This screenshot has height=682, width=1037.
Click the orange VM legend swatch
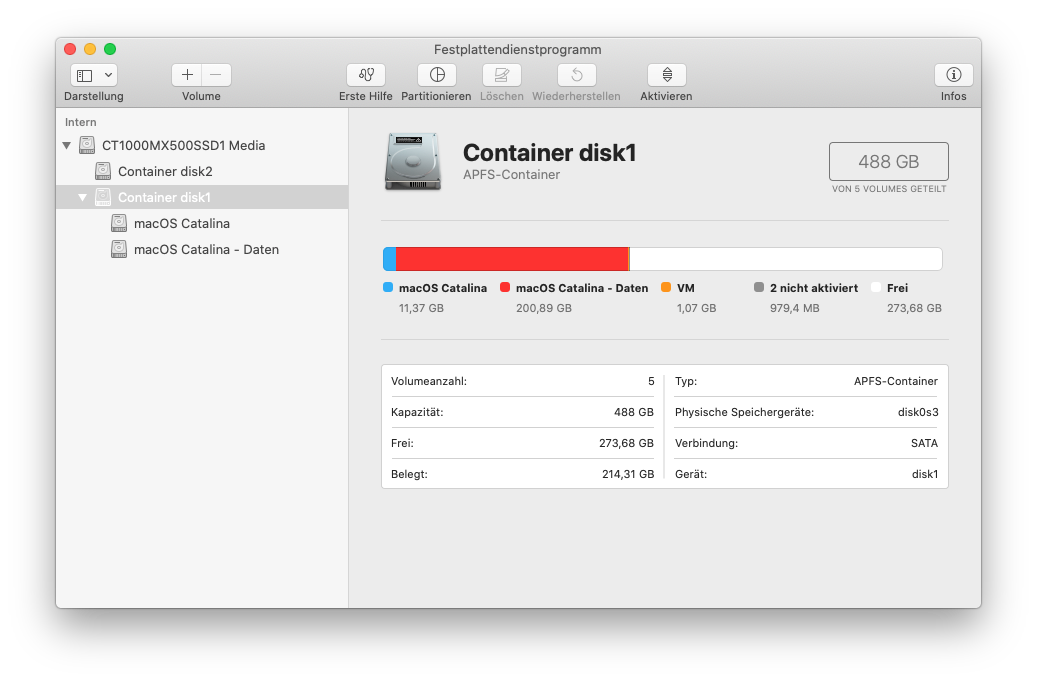pyautogui.click(x=666, y=288)
